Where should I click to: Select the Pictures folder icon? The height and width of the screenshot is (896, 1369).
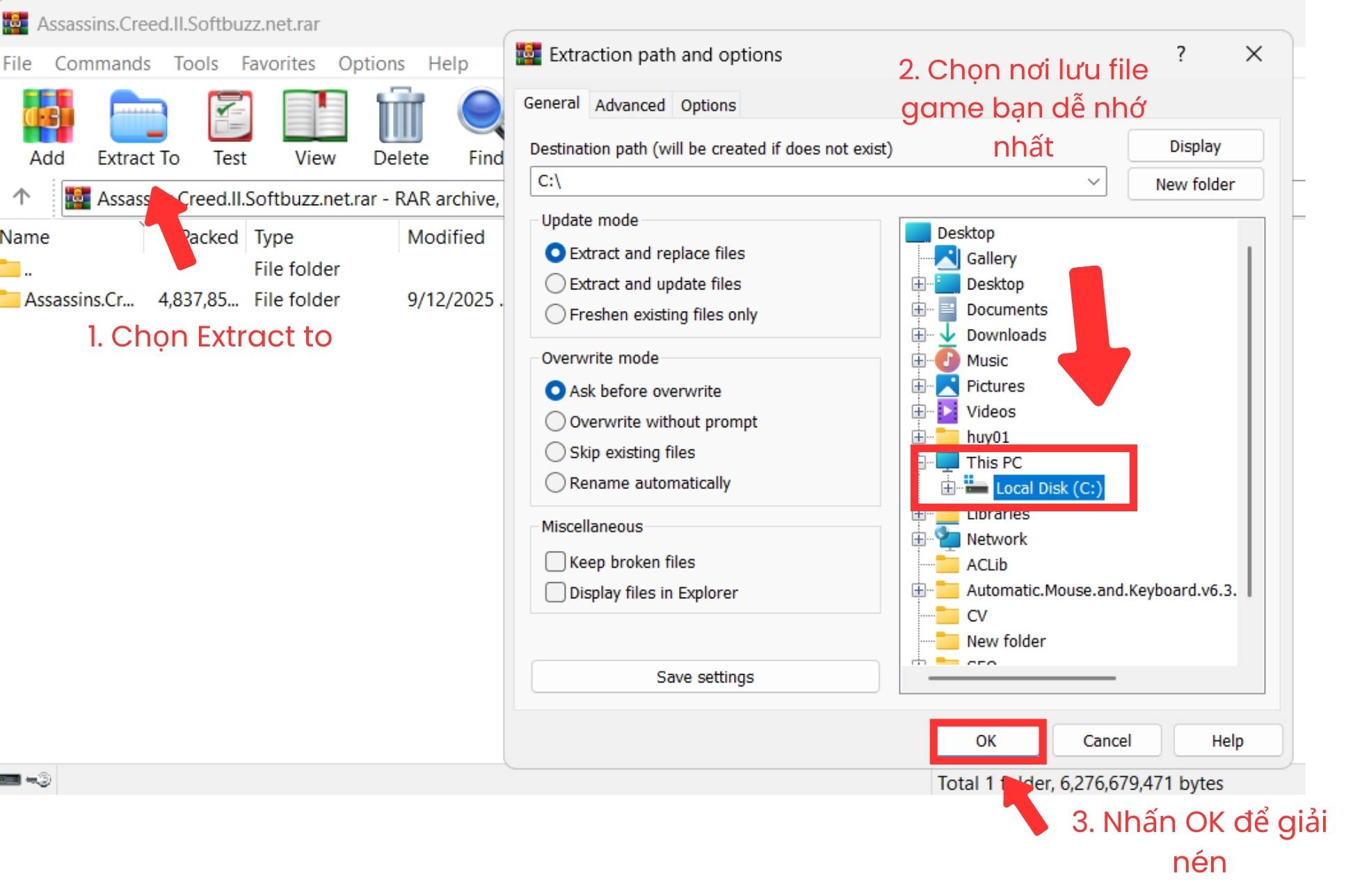tap(947, 386)
